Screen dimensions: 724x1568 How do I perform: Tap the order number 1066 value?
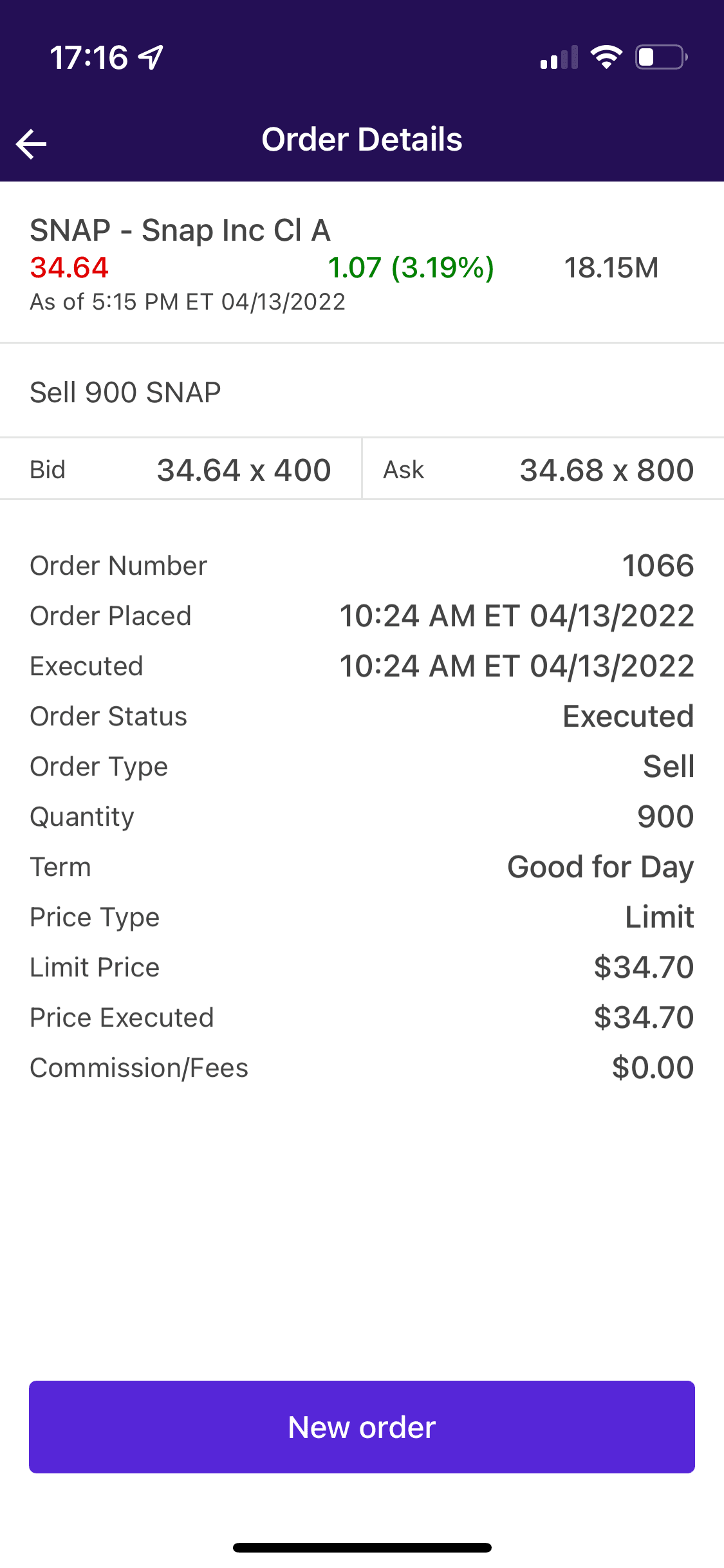pyautogui.click(x=658, y=566)
